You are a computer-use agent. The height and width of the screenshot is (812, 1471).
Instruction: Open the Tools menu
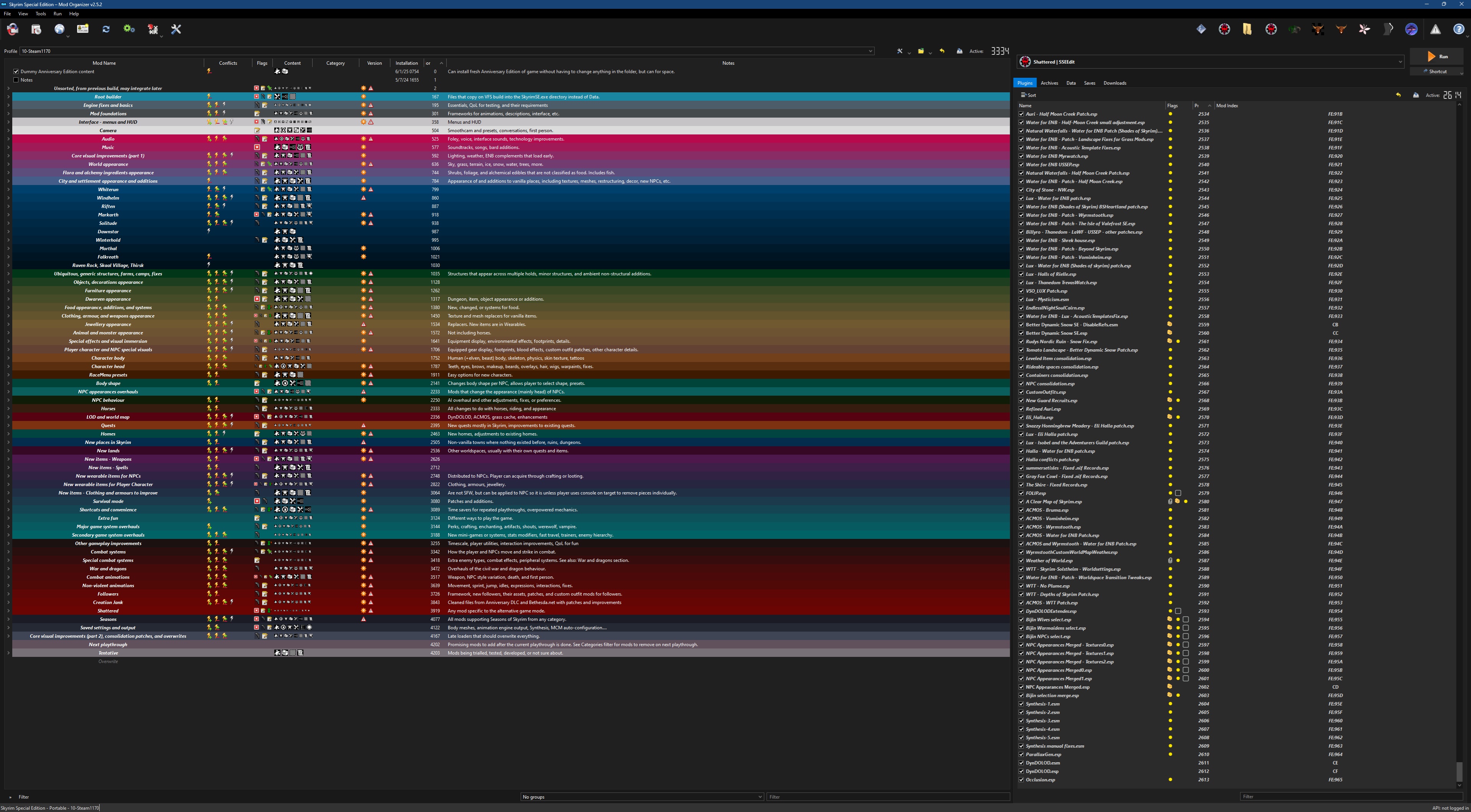(x=41, y=14)
